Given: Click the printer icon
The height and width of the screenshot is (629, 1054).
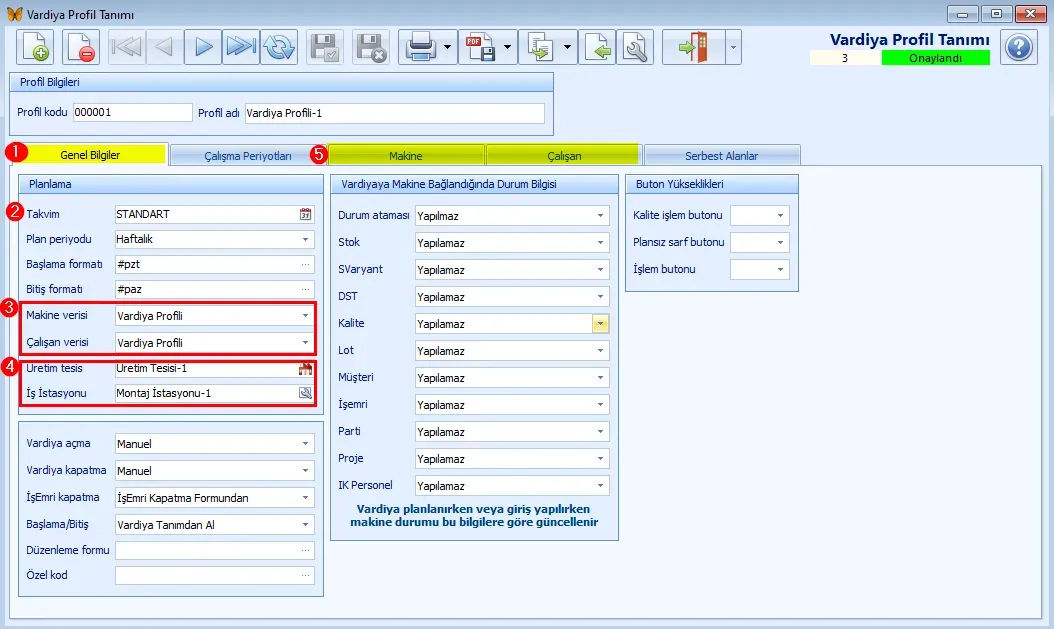Looking at the screenshot, I should (x=421, y=47).
